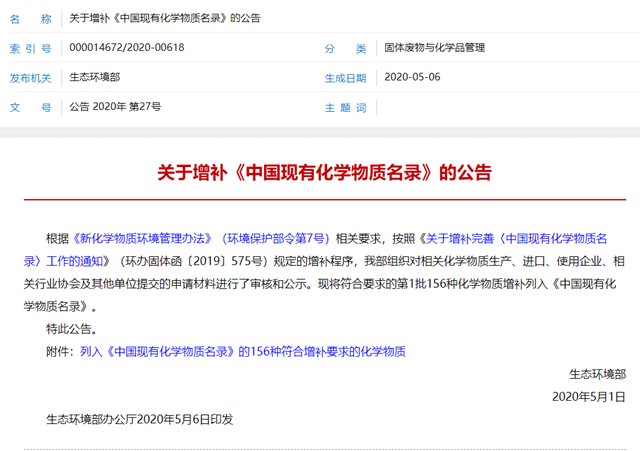Click the 发布机关 field label
Screen dimensions: 640x451
click(x=30, y=77)
